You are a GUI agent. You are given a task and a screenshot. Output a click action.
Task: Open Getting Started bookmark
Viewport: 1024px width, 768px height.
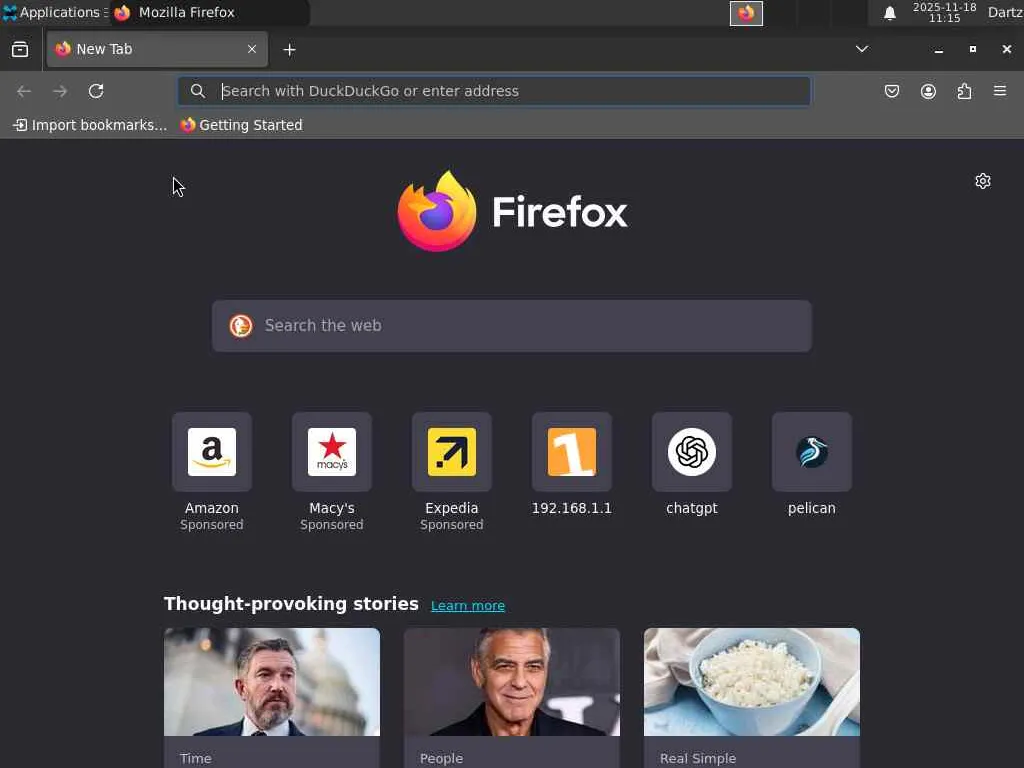[x=242, y=125]
